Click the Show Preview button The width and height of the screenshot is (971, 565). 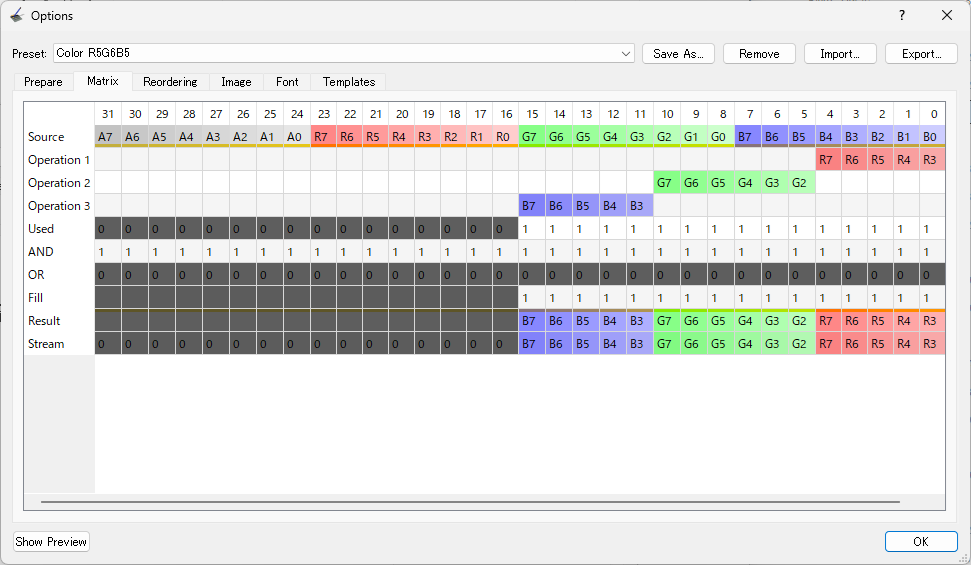(51, 542)
